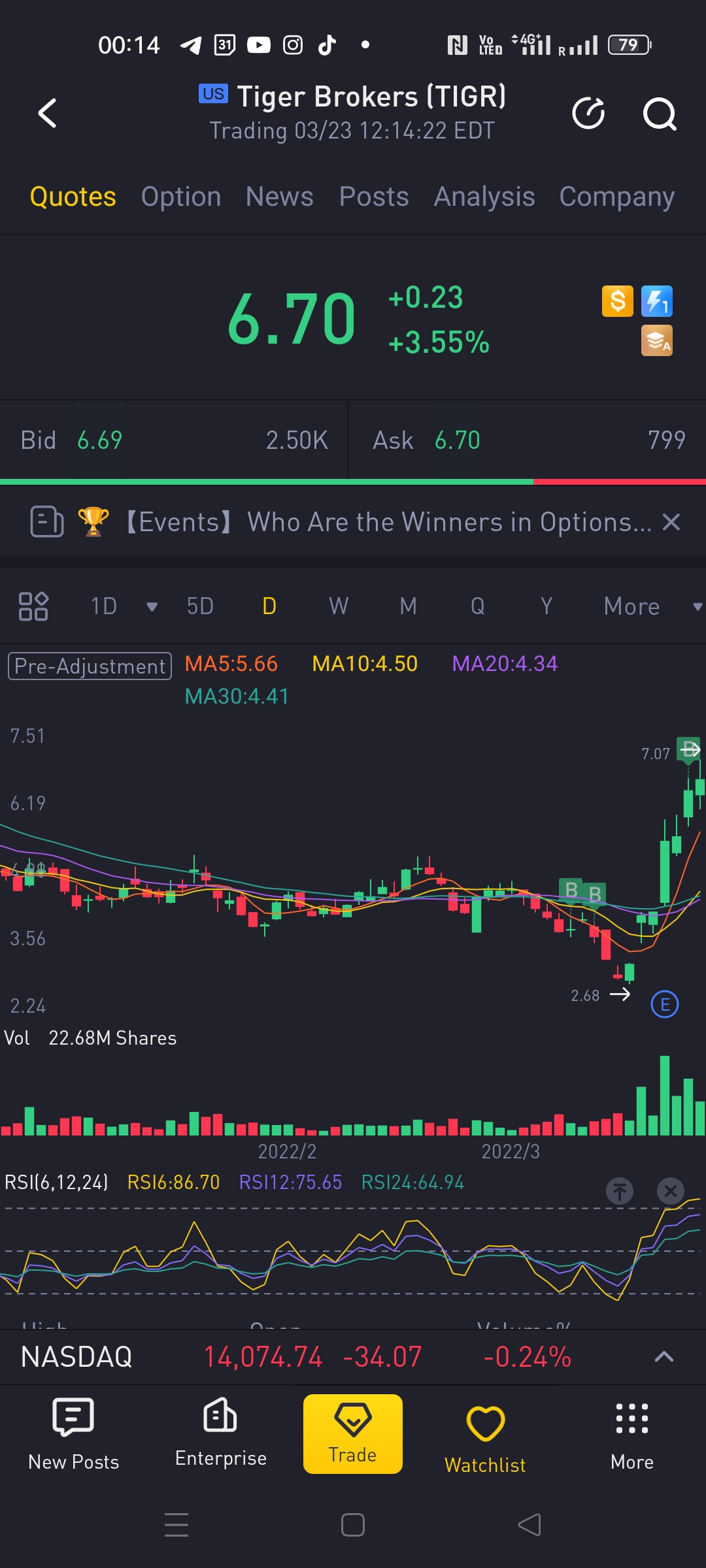This screenshot has height=1568, width=706.
Task: Tap the RSI6:86.70 value
Action: coord(173,1183)
